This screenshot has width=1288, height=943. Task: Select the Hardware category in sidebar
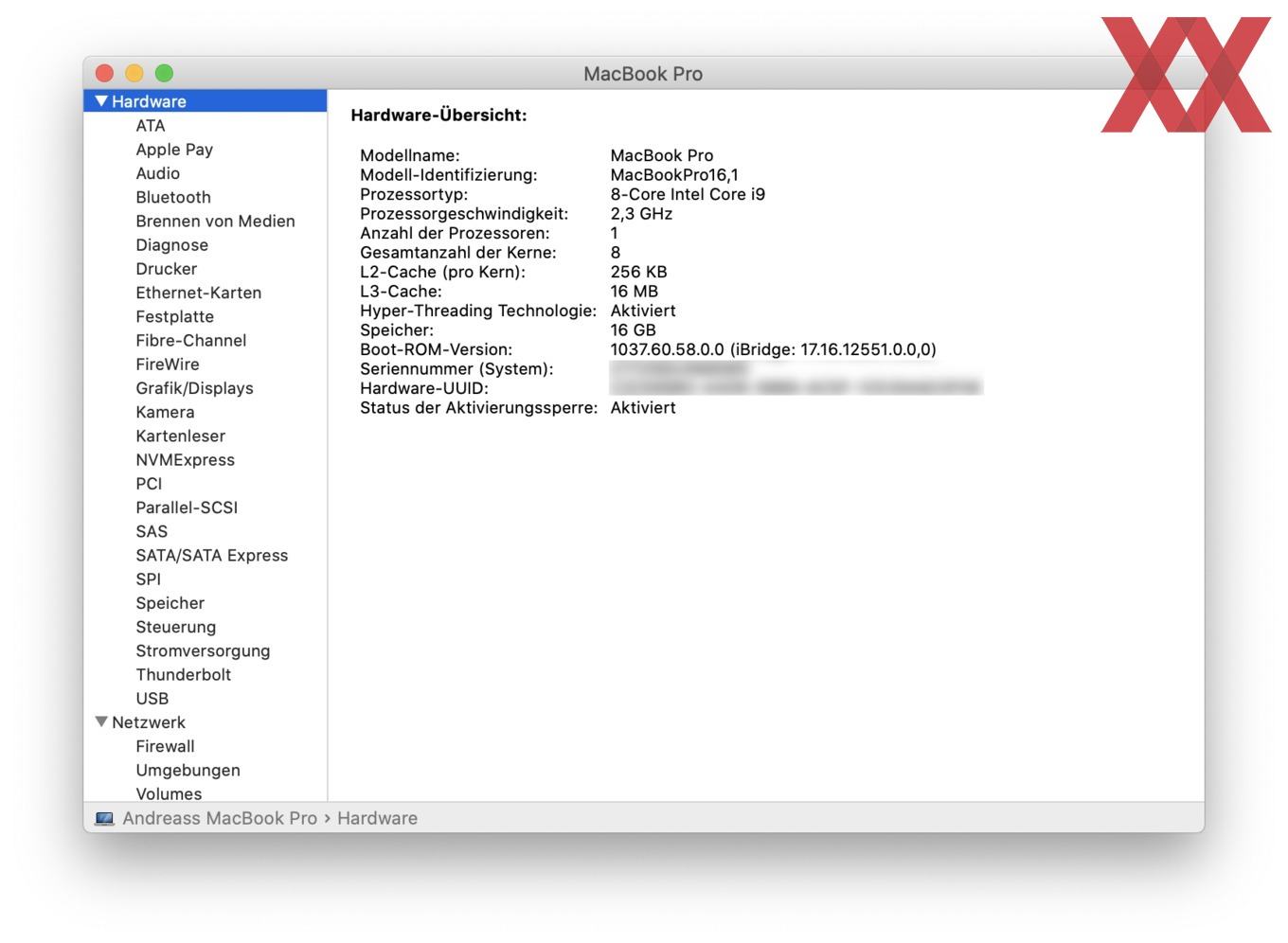click(205, 101)
